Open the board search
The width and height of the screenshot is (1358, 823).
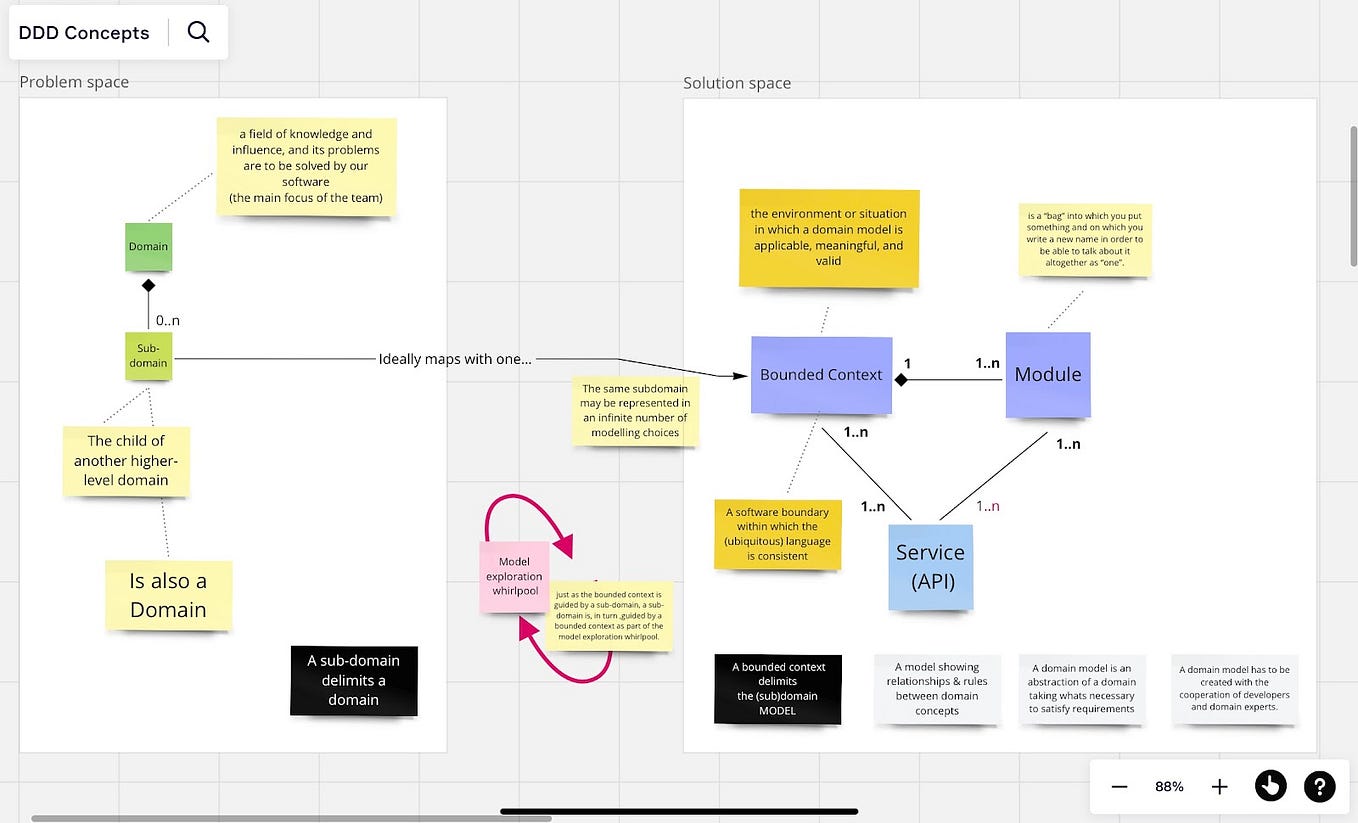[198, 31]
